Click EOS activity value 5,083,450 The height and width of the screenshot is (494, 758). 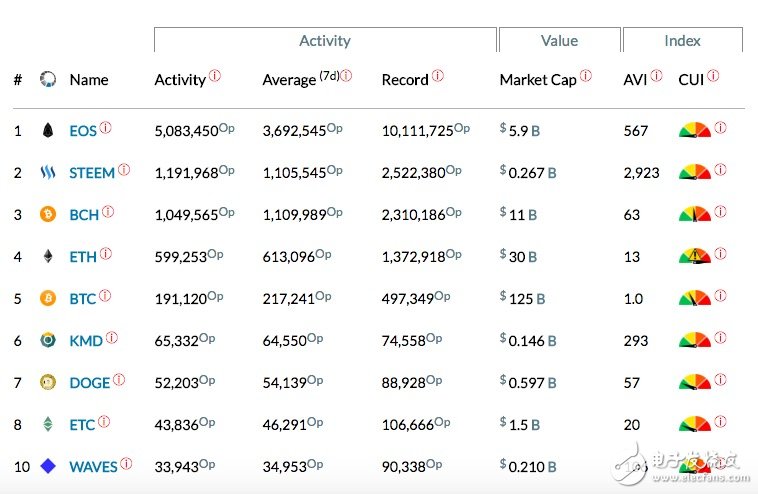[x=186, y=131]
